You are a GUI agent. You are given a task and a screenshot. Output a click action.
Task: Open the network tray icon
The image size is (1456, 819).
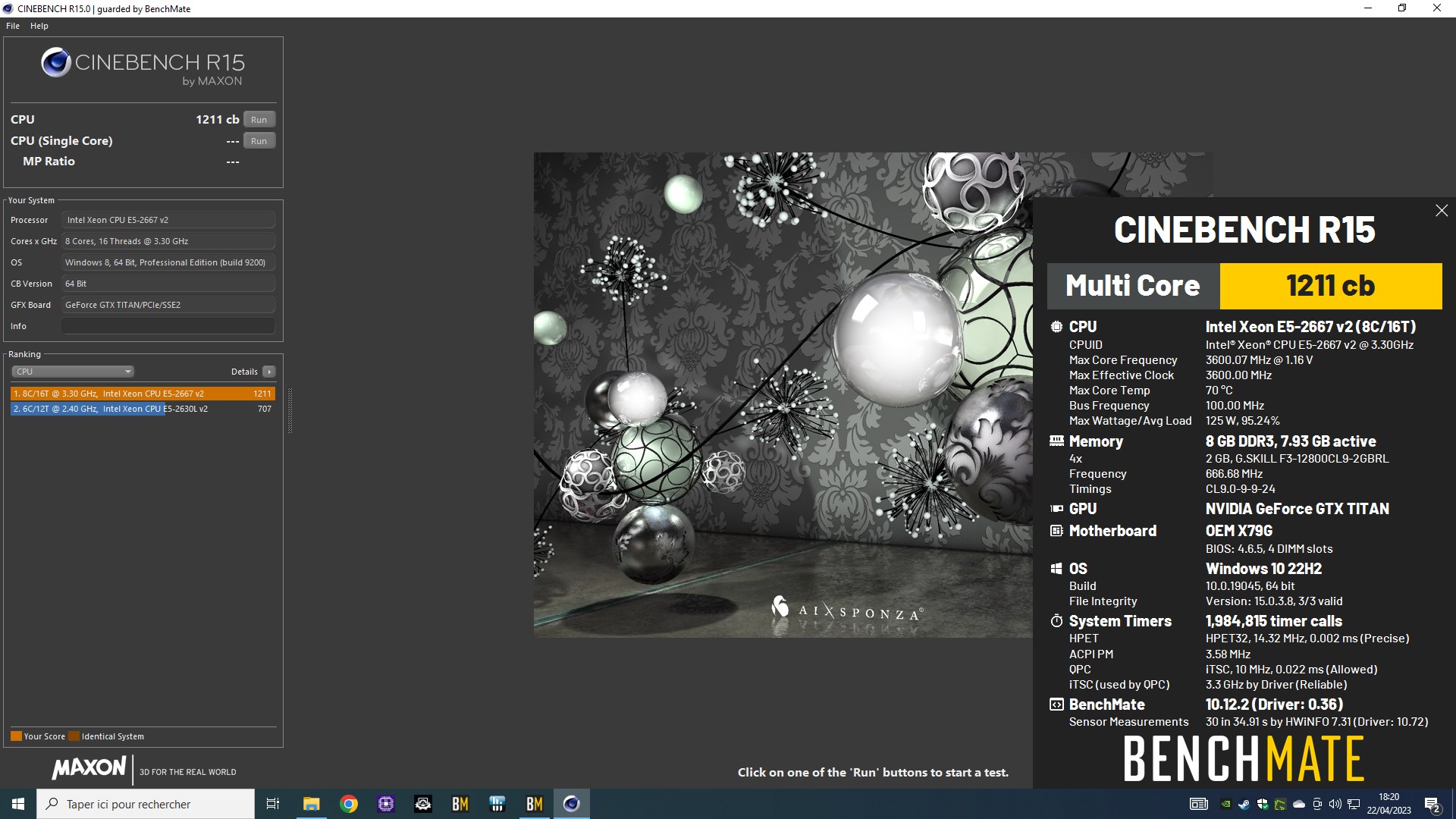tap(1354, 804)
